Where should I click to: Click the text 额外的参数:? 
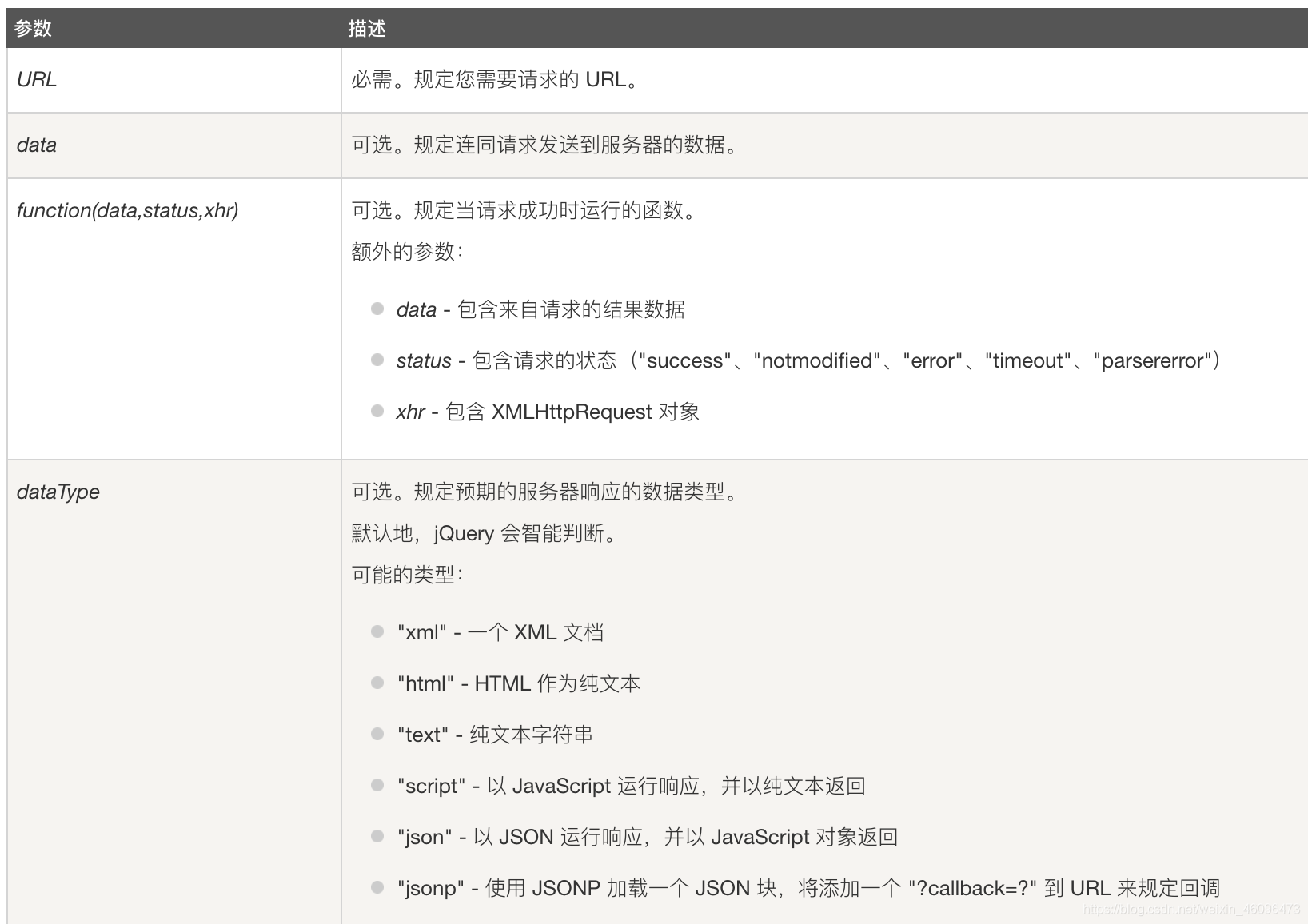(x=407, y=252)
